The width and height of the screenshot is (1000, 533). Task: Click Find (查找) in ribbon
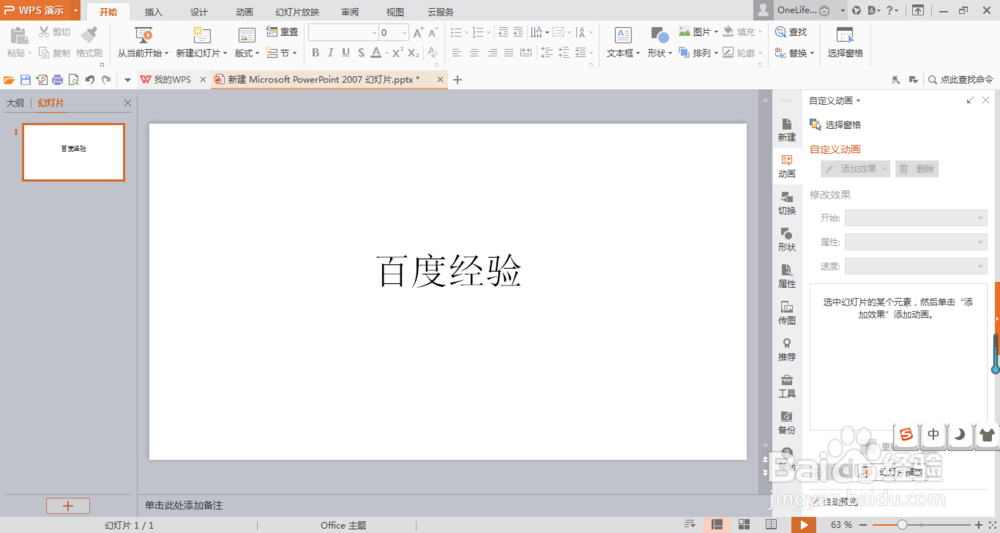point(791,31)
